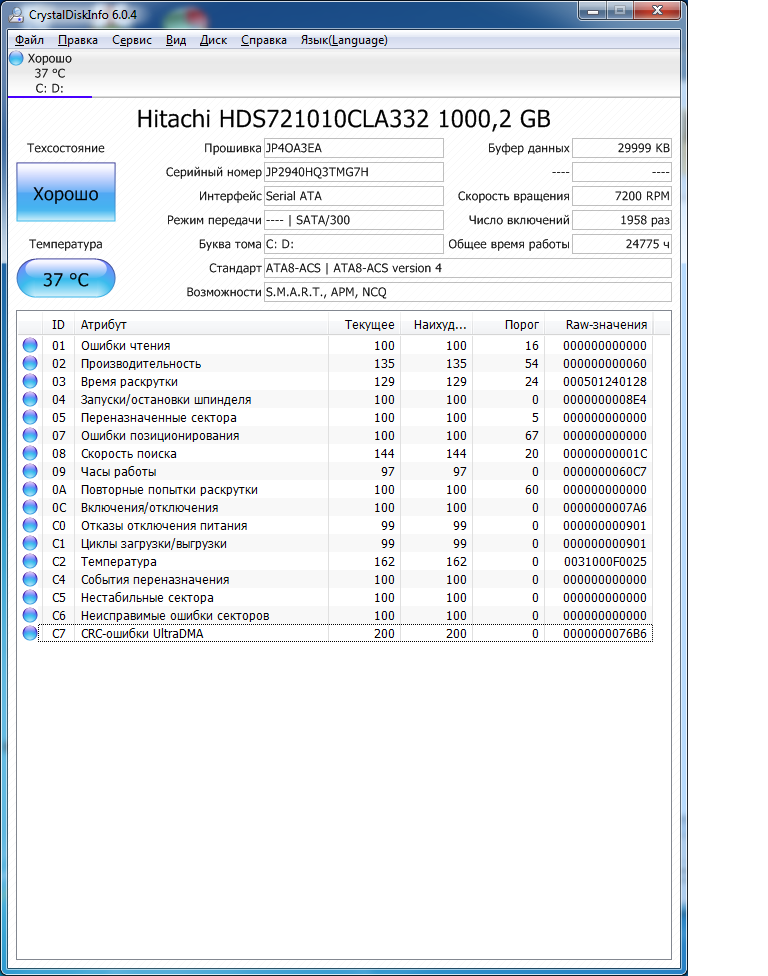Click the 37 °C temperature button
Viewport: 768px width, 976px height.
[x=66, y=278]
